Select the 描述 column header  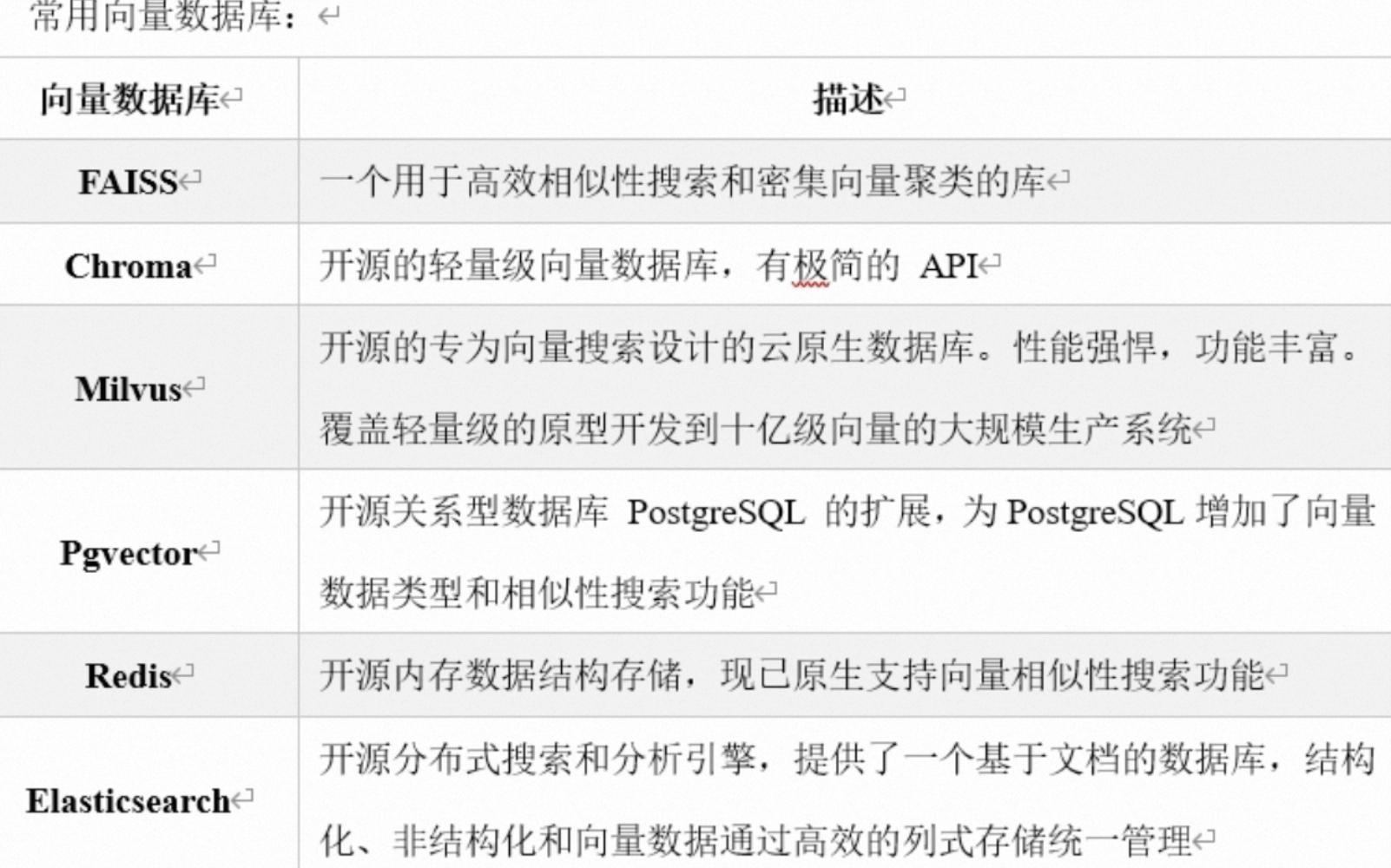pyautogui.click(x=847, y=100)
